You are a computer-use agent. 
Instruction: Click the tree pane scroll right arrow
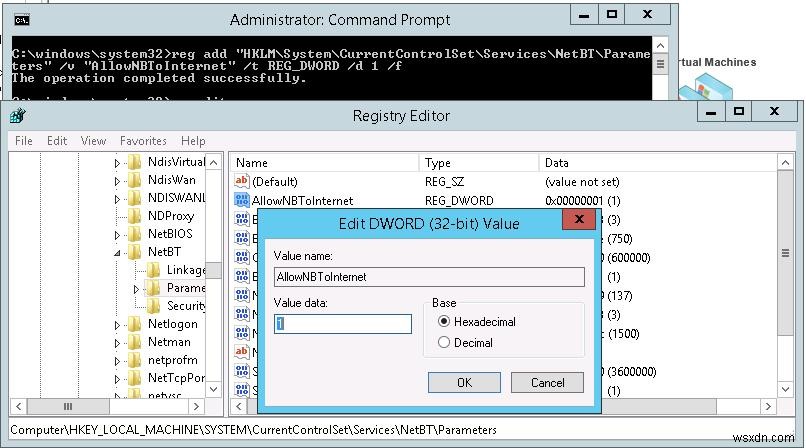[x=196, y=406]
